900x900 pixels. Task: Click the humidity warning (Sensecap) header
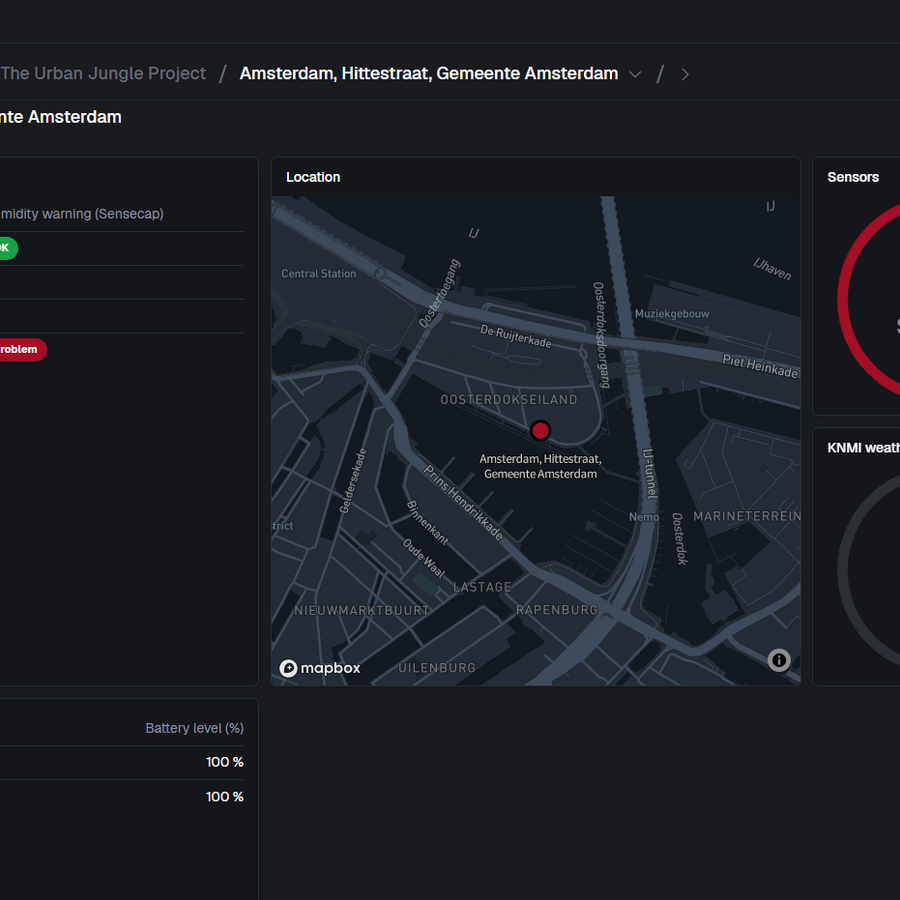point(82,214)
